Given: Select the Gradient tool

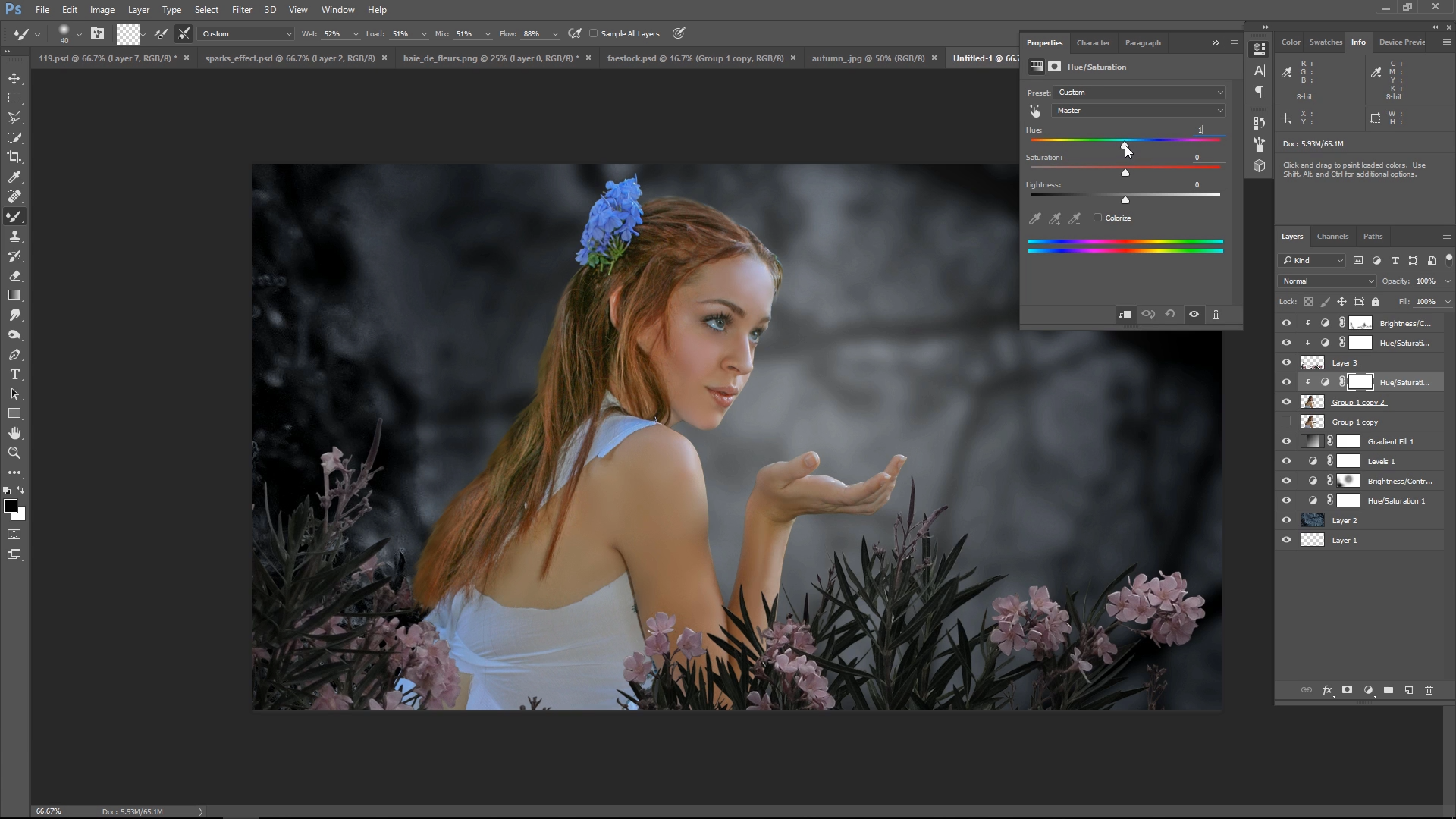Looking at the screenshot, I should pyautogui.click(x=14, y=295).
